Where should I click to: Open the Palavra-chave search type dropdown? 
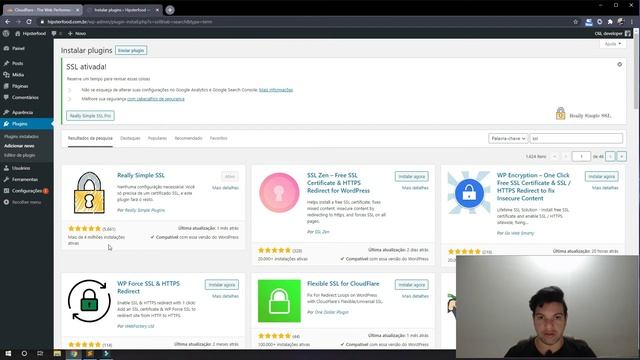click(508, 139)
